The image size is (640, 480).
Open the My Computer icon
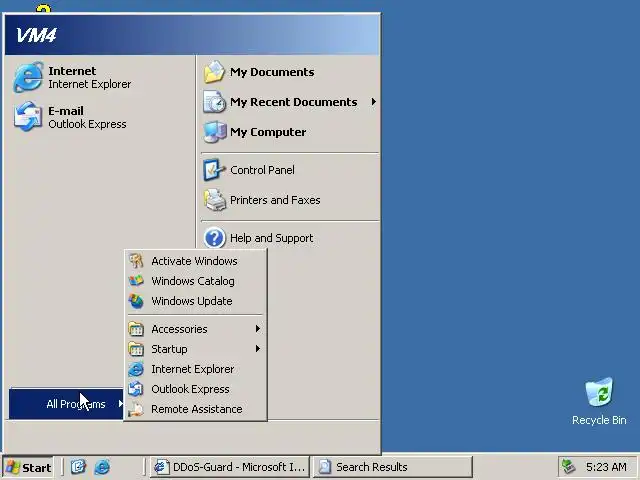click(214, 132)
